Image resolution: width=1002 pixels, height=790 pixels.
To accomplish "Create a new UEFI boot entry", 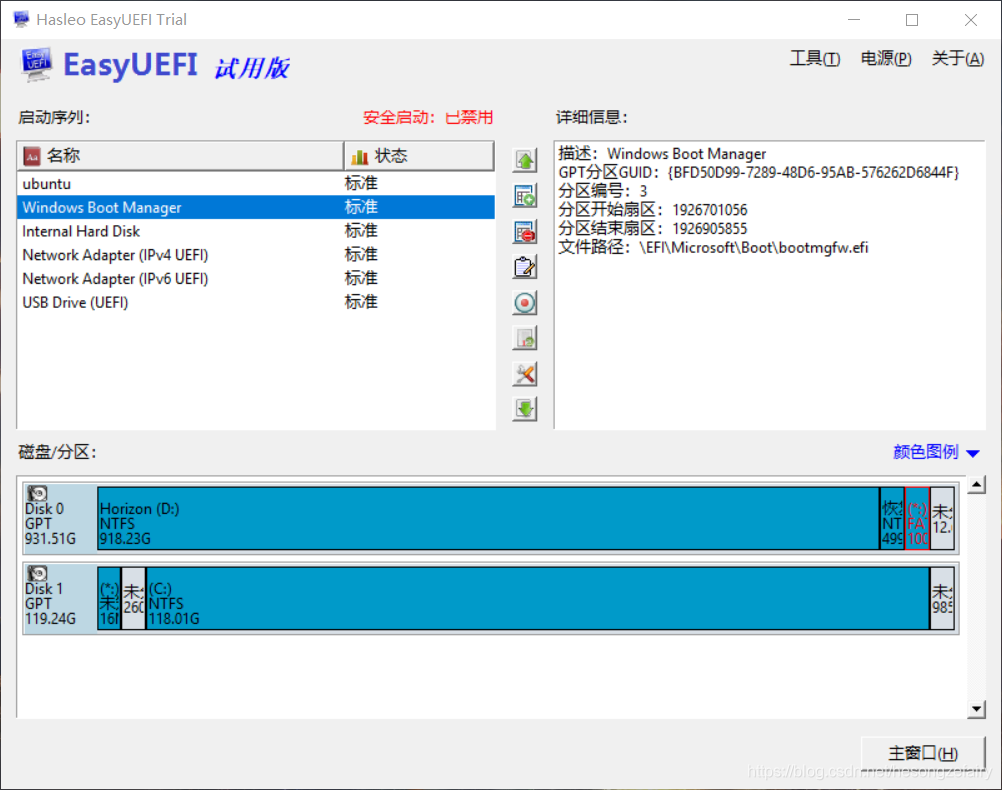I will point(524,195).
